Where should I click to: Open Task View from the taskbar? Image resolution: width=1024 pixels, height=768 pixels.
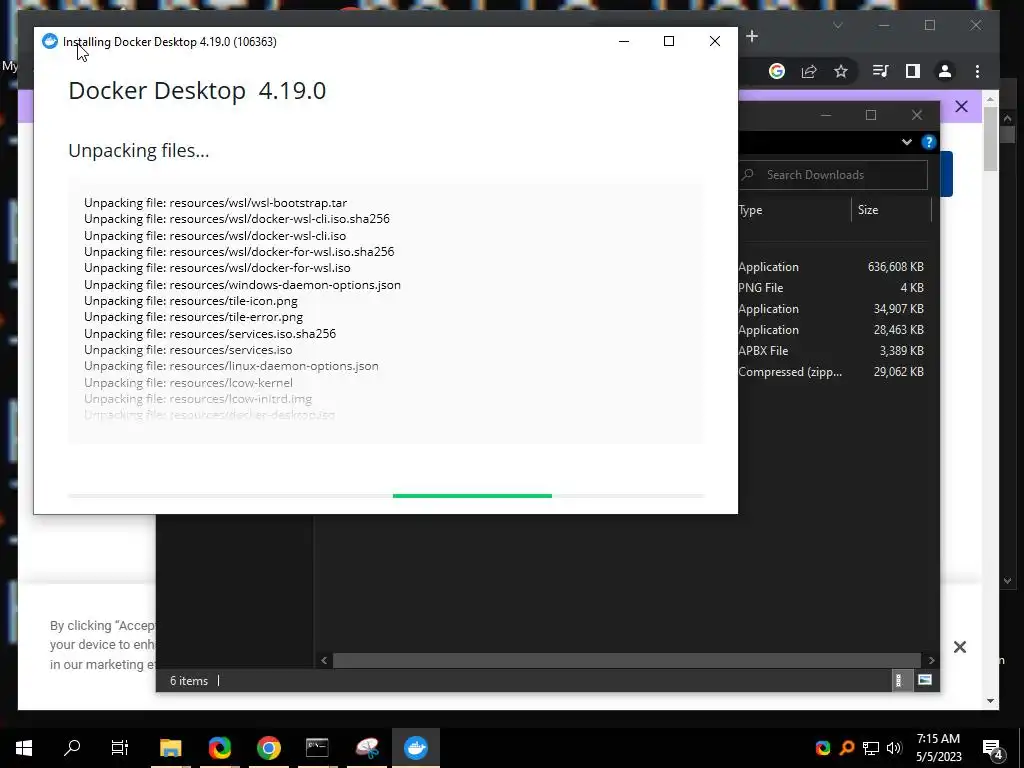[120, 748]
